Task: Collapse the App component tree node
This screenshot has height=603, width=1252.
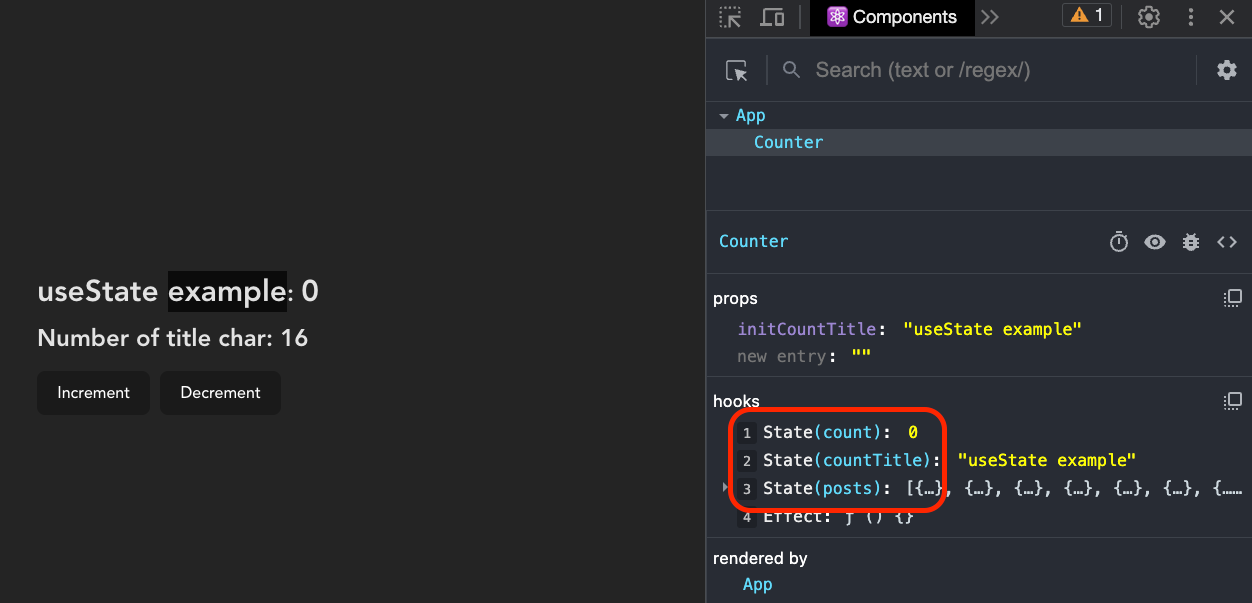Action: (x=723, y=115)
